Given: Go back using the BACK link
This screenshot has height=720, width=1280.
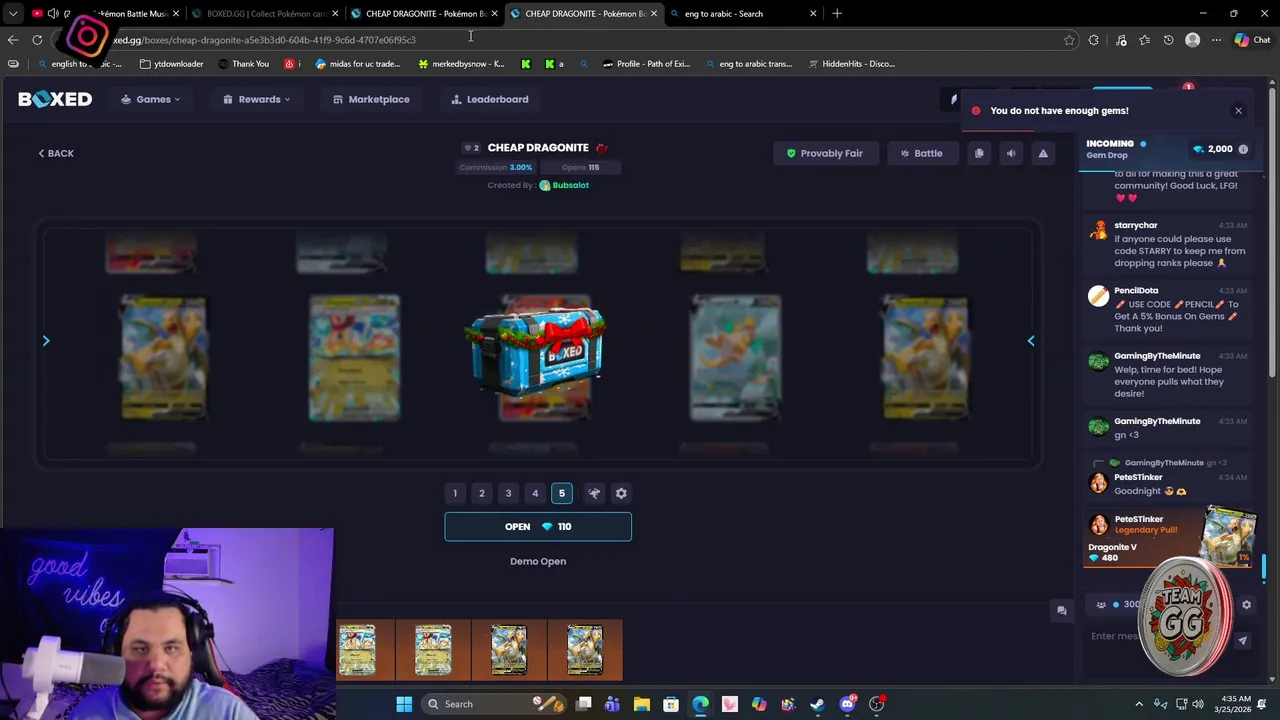Looking at the screenshot, I should 56,153.
